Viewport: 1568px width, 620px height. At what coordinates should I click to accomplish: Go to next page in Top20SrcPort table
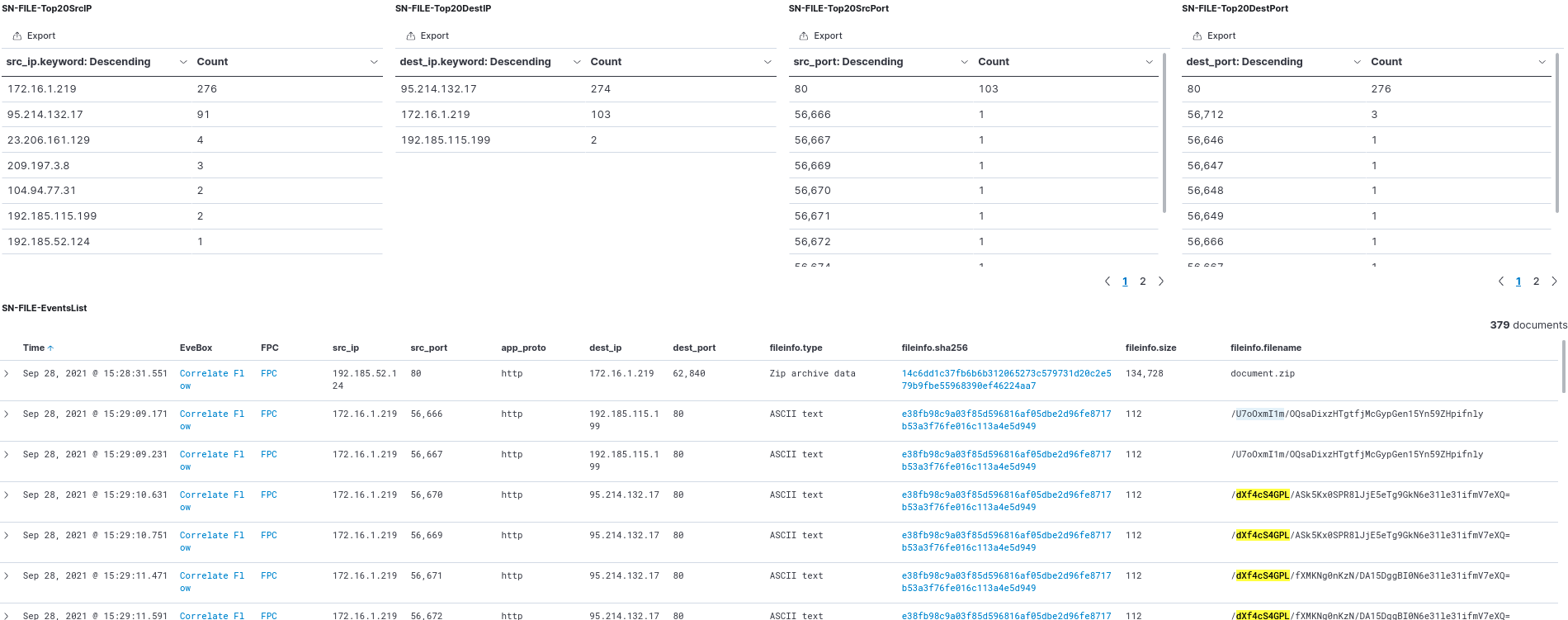[1161, 282]
